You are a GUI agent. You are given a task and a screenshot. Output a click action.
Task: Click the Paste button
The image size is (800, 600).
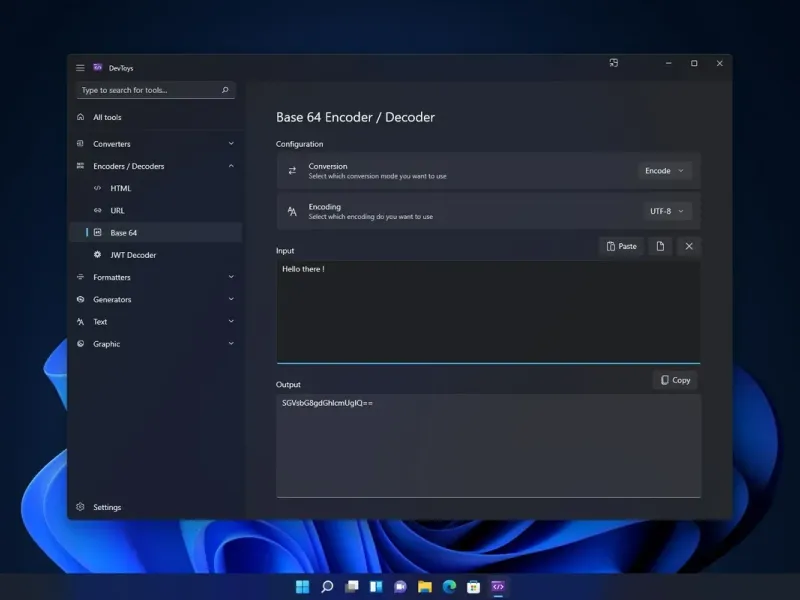621,246
